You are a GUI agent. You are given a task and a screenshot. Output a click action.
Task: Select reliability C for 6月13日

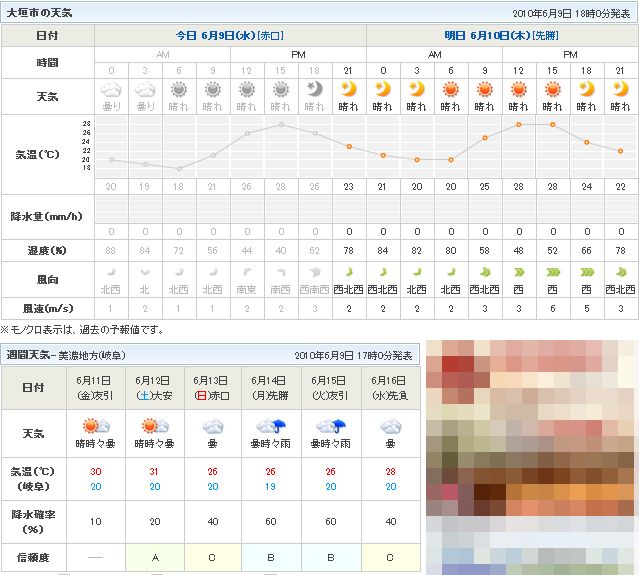click(212, 558)
